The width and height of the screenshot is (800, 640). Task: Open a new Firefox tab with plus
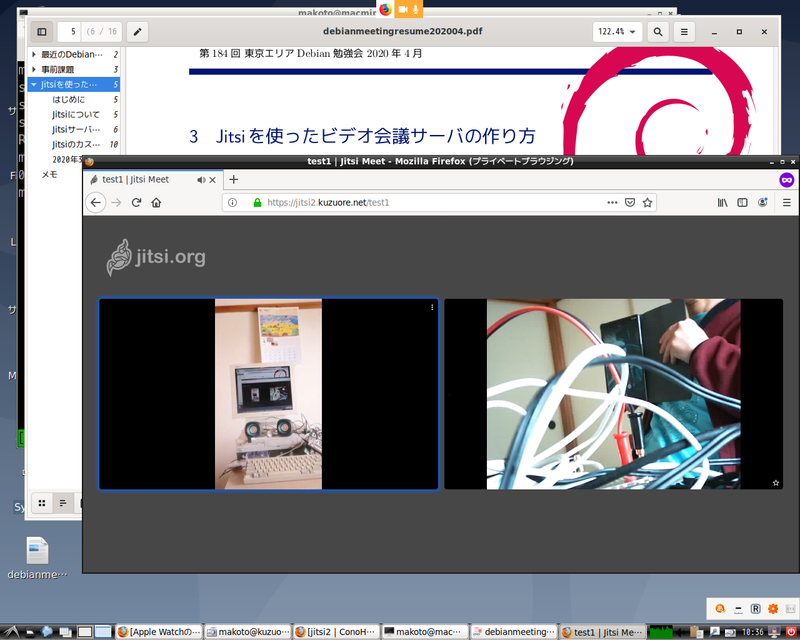pos(234,179)
